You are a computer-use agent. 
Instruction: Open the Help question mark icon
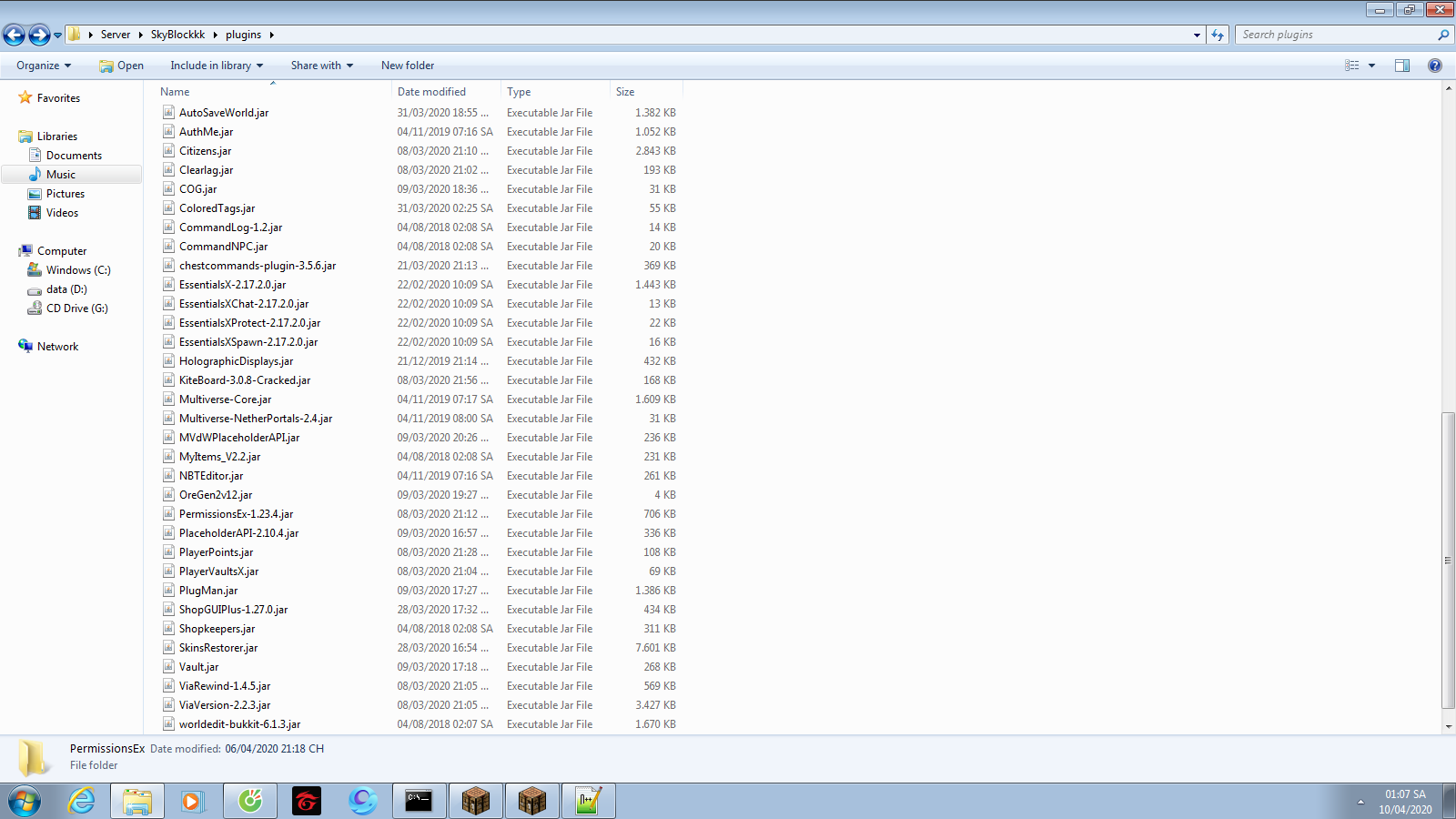coord(1435,66)
